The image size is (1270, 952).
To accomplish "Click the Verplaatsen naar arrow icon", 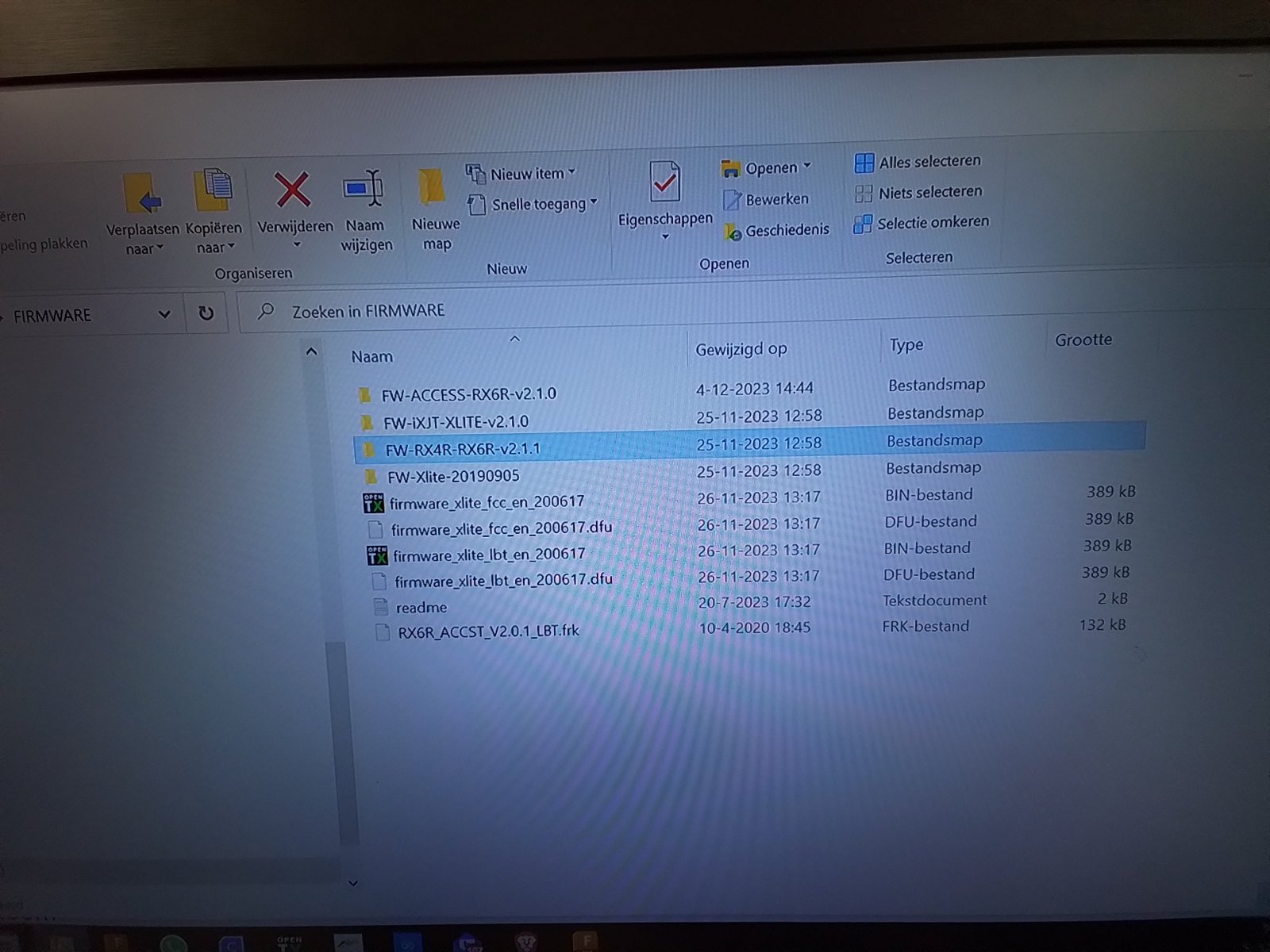I will tap(143, 194).
